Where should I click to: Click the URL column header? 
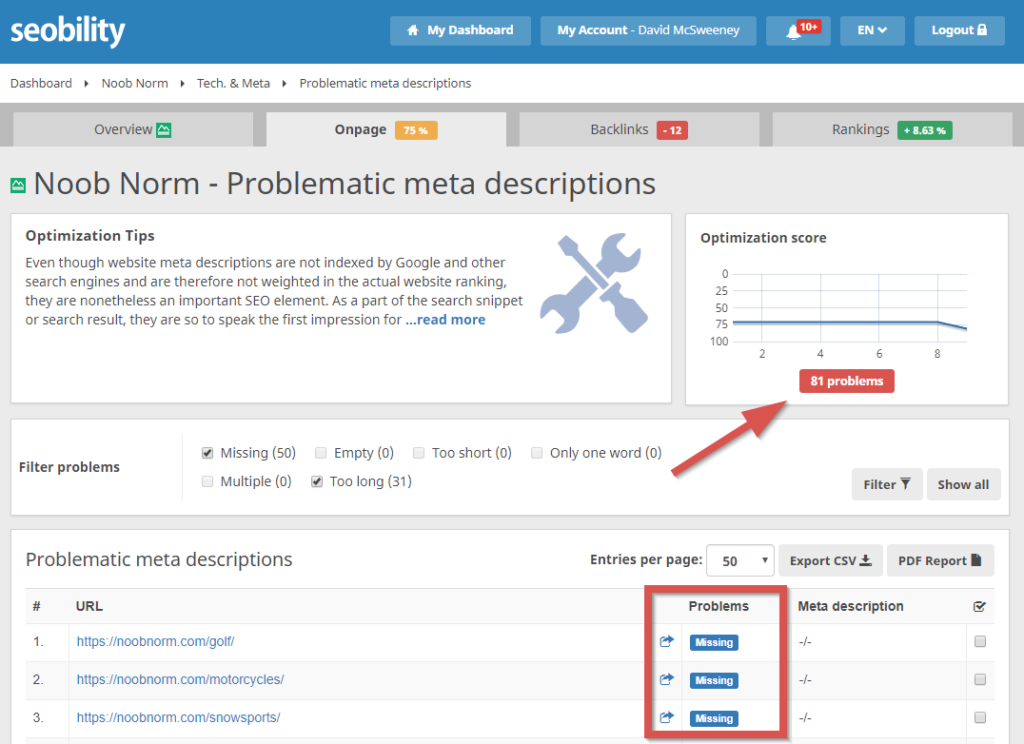click(89, 606)
